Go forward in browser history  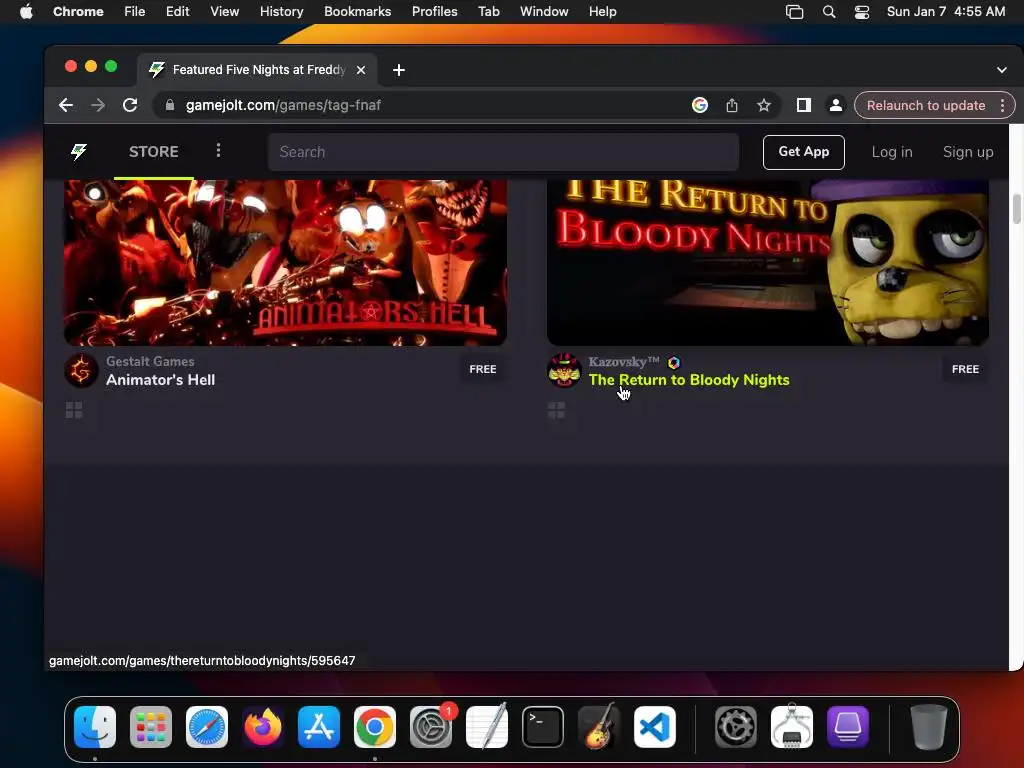98,105
